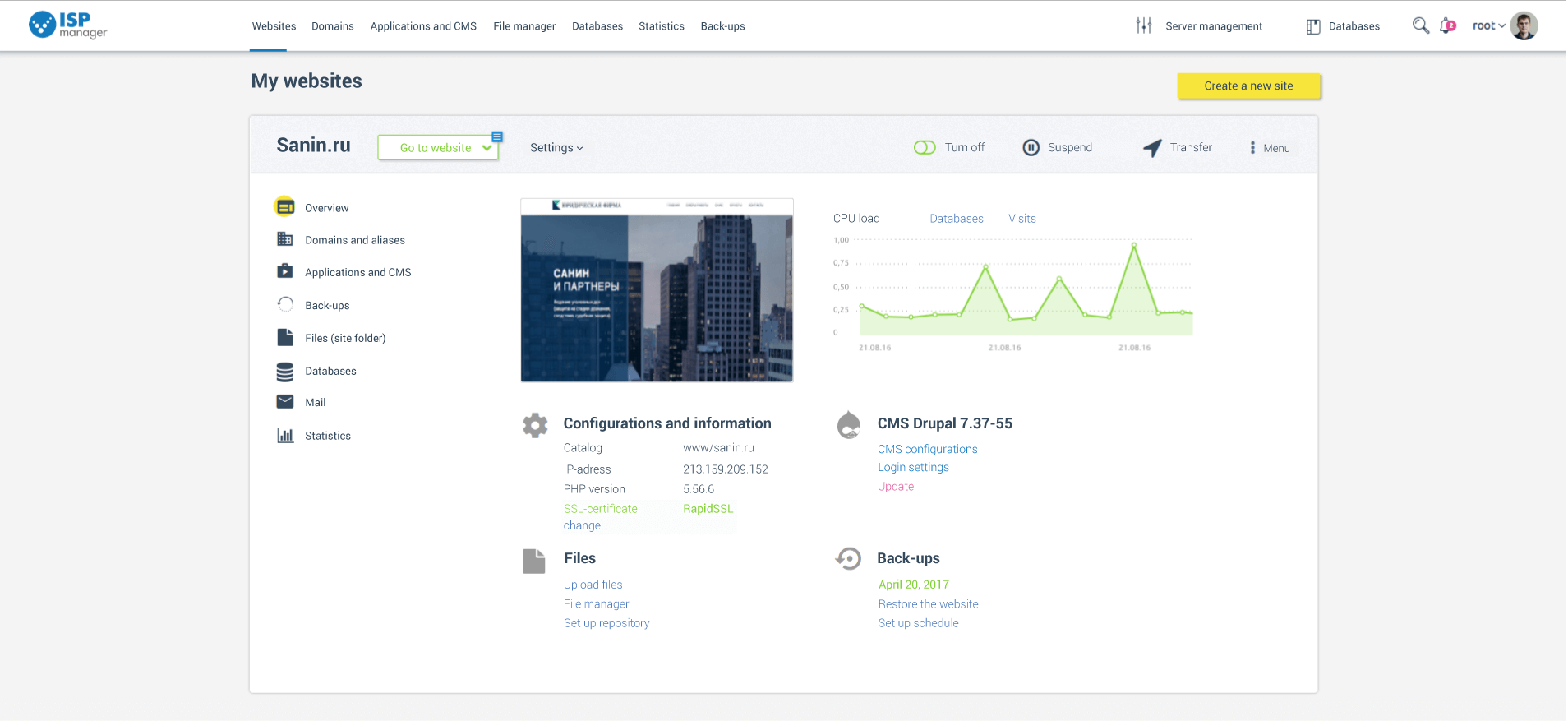Click the Domains and aliases sidebar icon
This screenshot has height=721, width=1568.
click(x=285, y=239)
